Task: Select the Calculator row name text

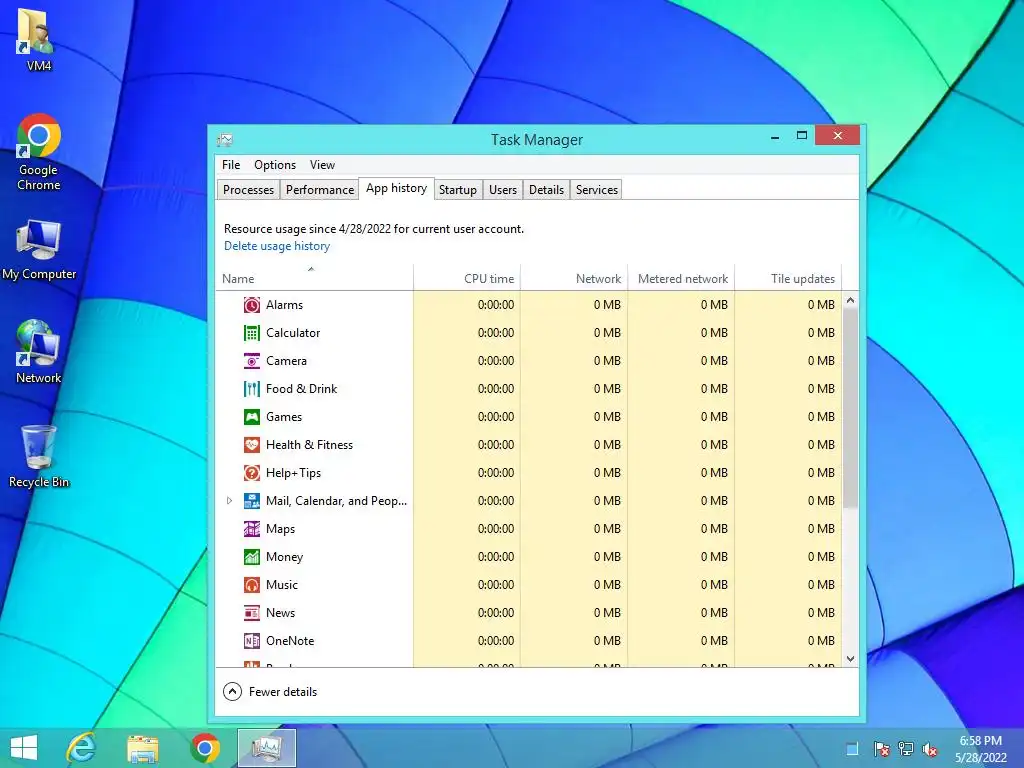Action: (x=293, y=333)
